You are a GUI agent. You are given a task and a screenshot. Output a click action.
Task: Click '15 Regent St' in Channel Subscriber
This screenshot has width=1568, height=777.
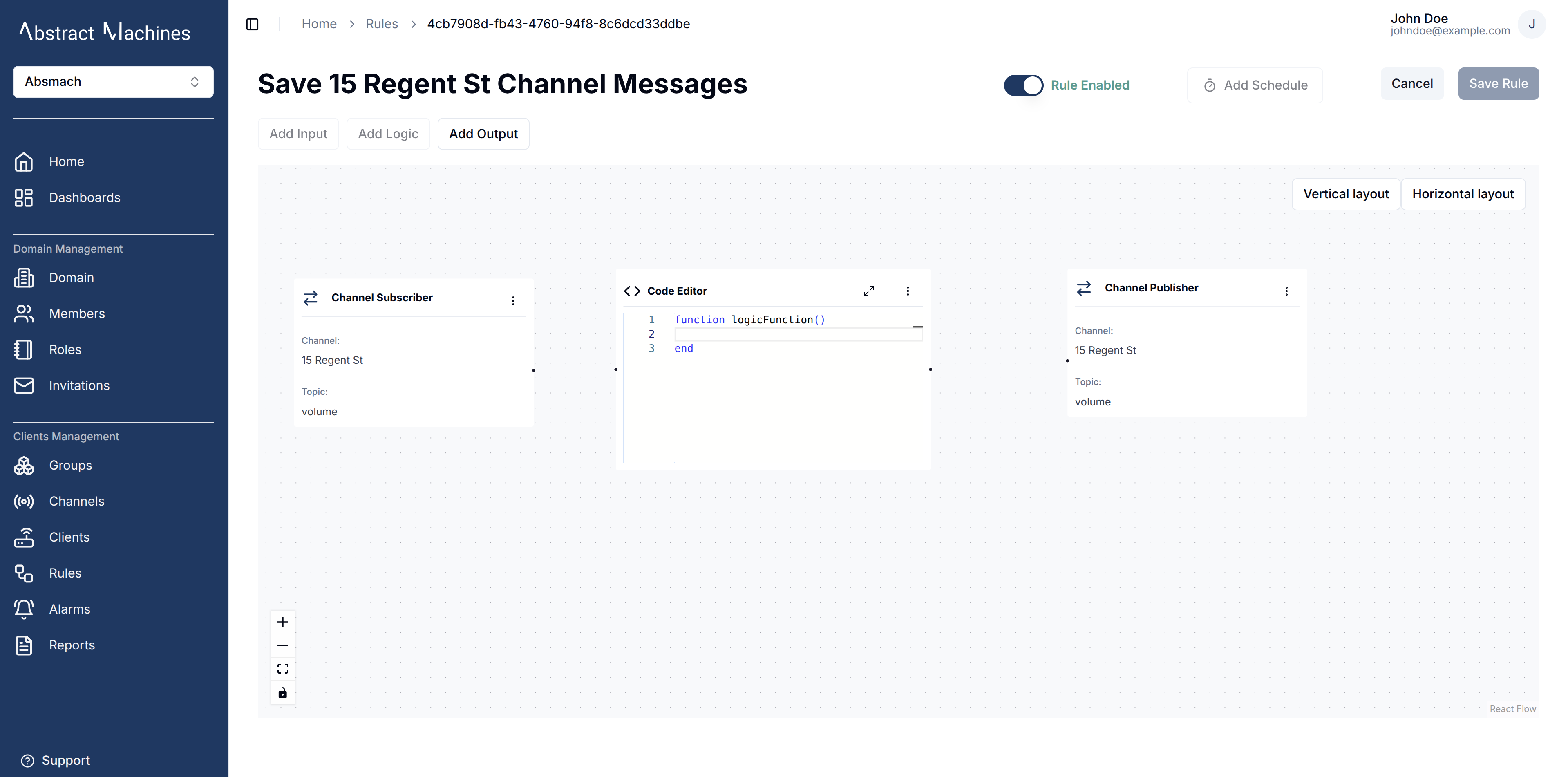(x=332, y=360)
